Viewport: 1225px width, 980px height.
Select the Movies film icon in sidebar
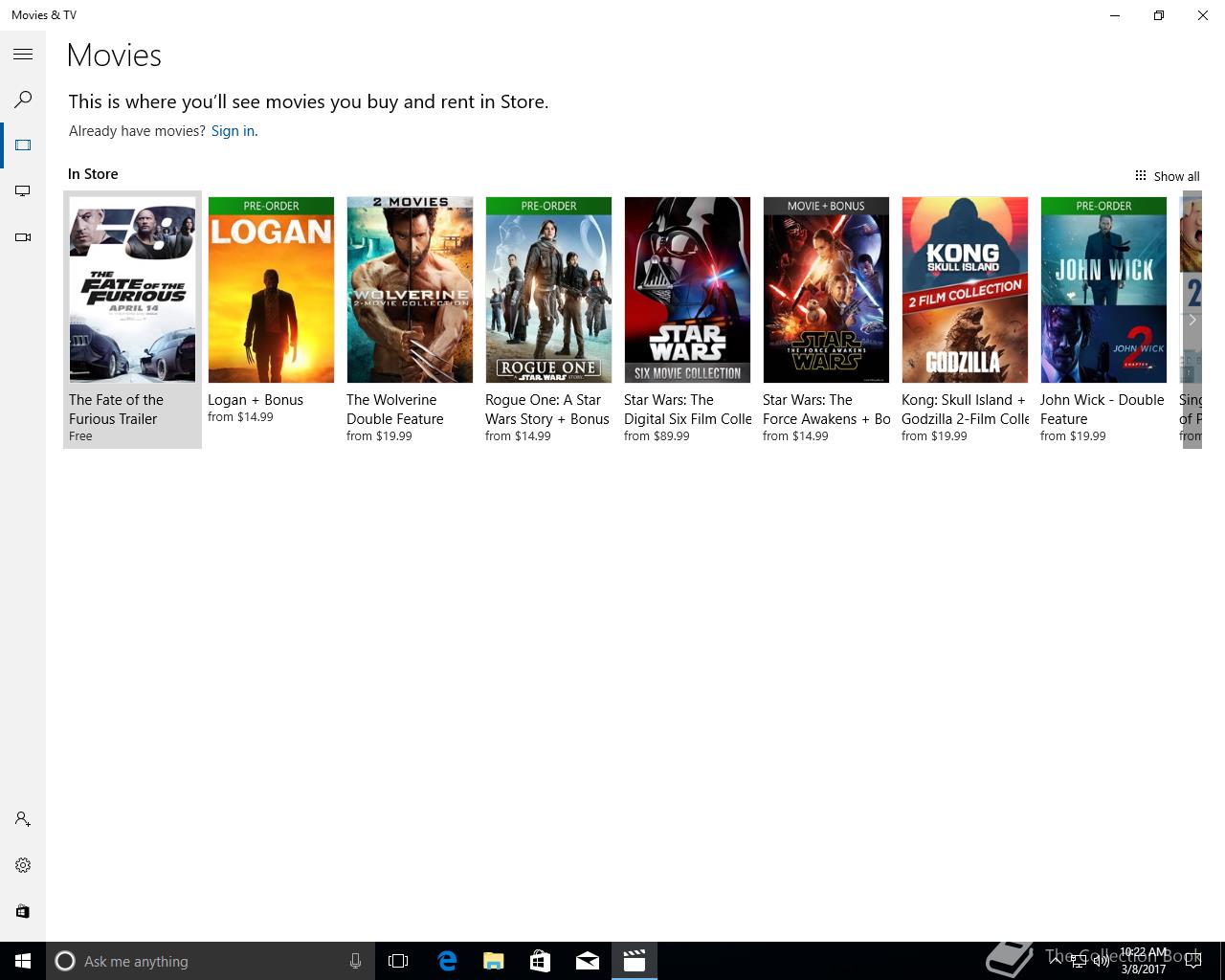(23, 145)
